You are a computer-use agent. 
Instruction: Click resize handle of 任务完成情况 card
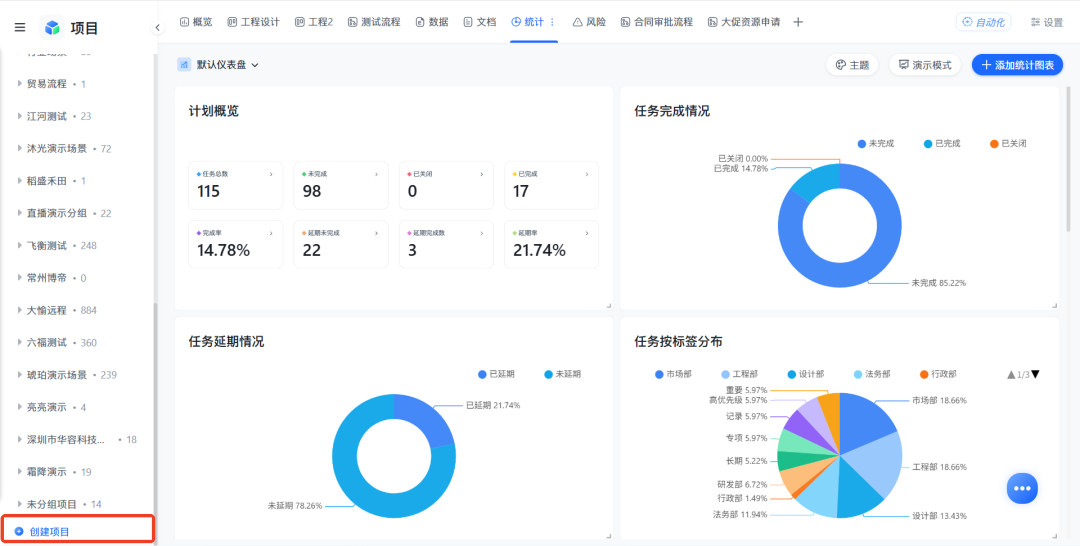[x=1054, y=305]
